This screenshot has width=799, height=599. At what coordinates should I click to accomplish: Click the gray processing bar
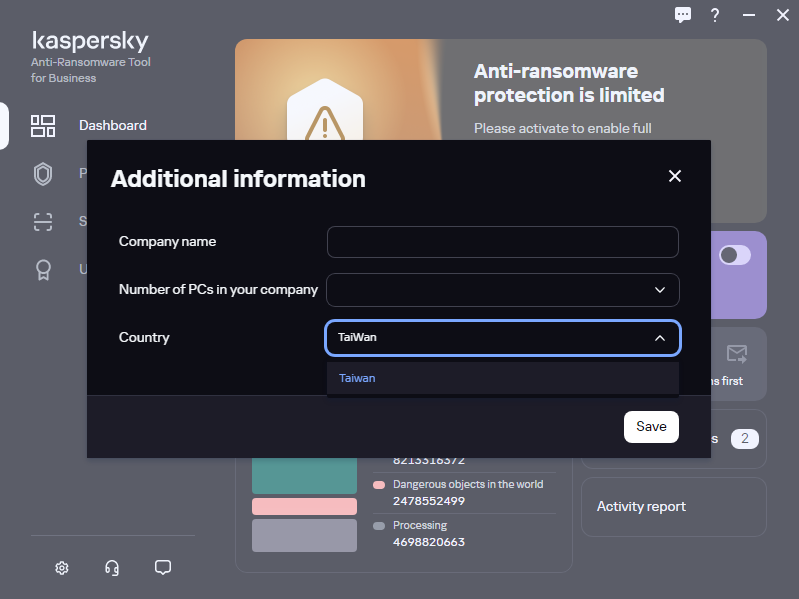[x=304, y=535]
